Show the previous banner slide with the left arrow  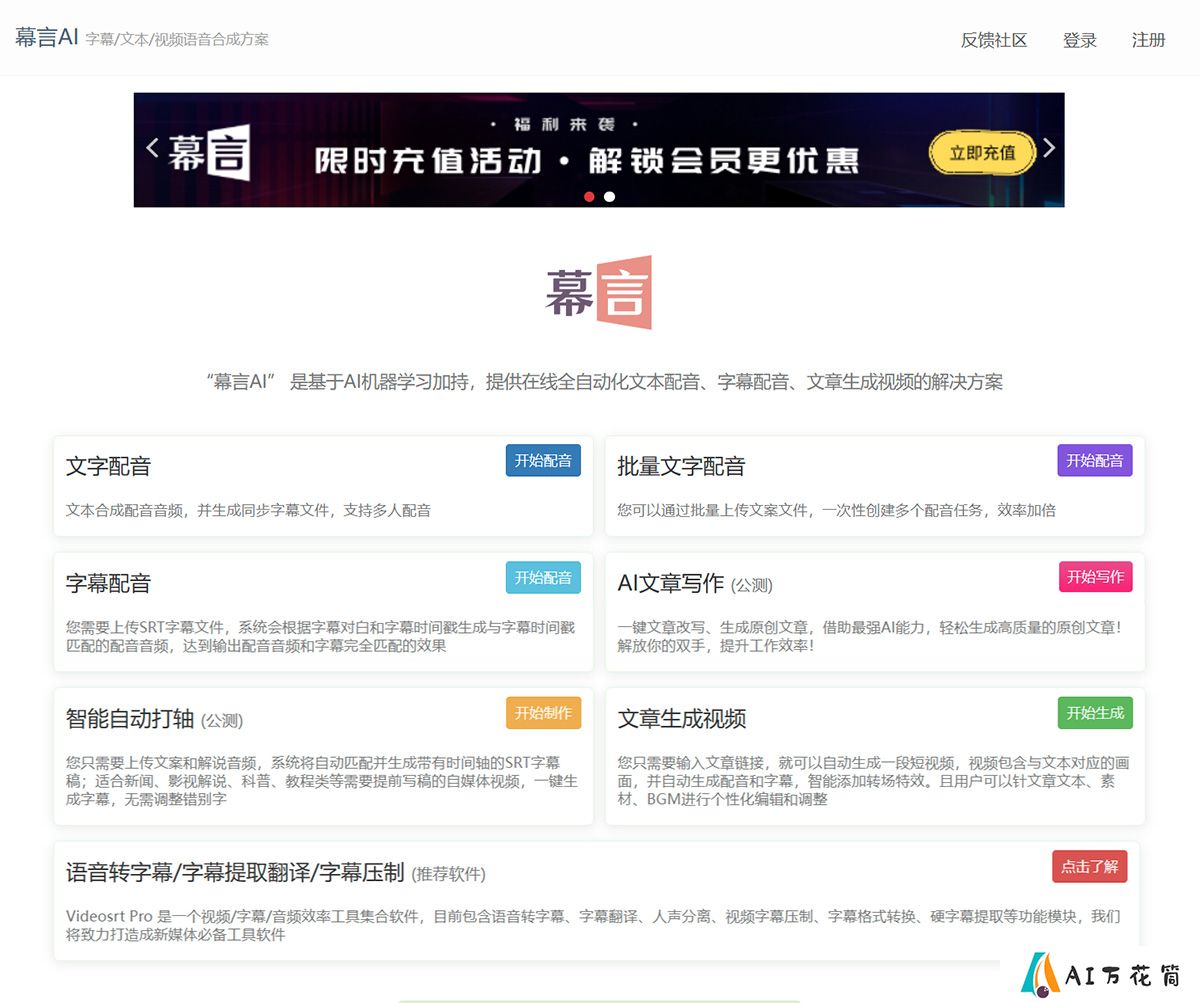point(152,148)
